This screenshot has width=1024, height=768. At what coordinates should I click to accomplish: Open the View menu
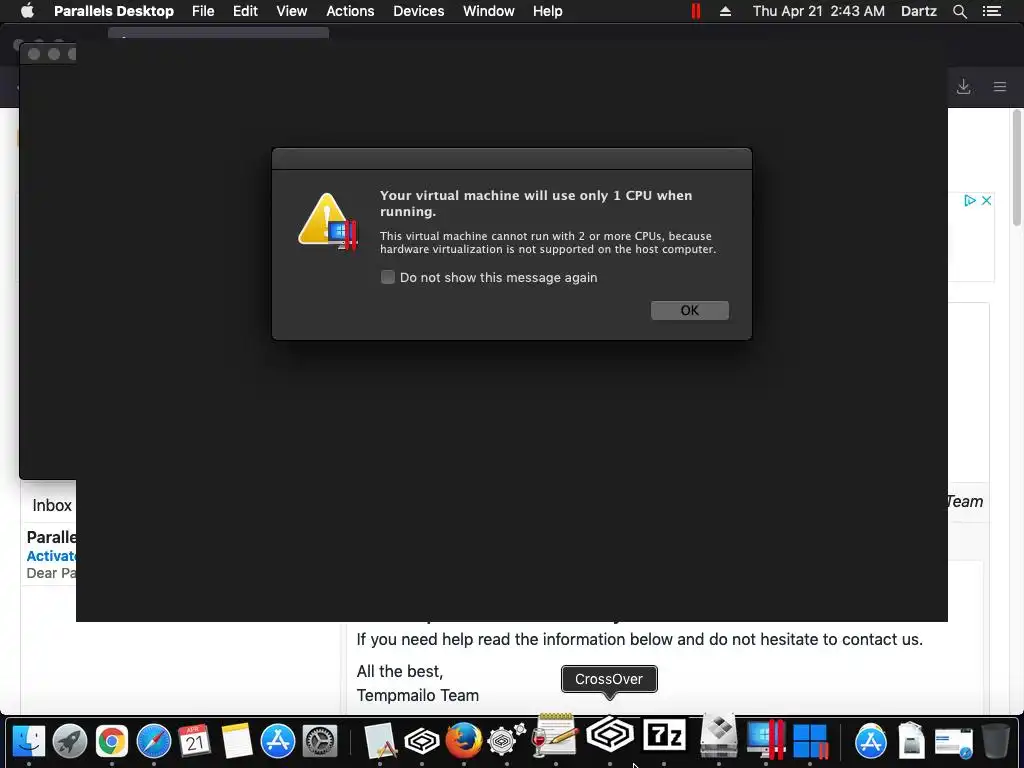[x=291, y=11]
